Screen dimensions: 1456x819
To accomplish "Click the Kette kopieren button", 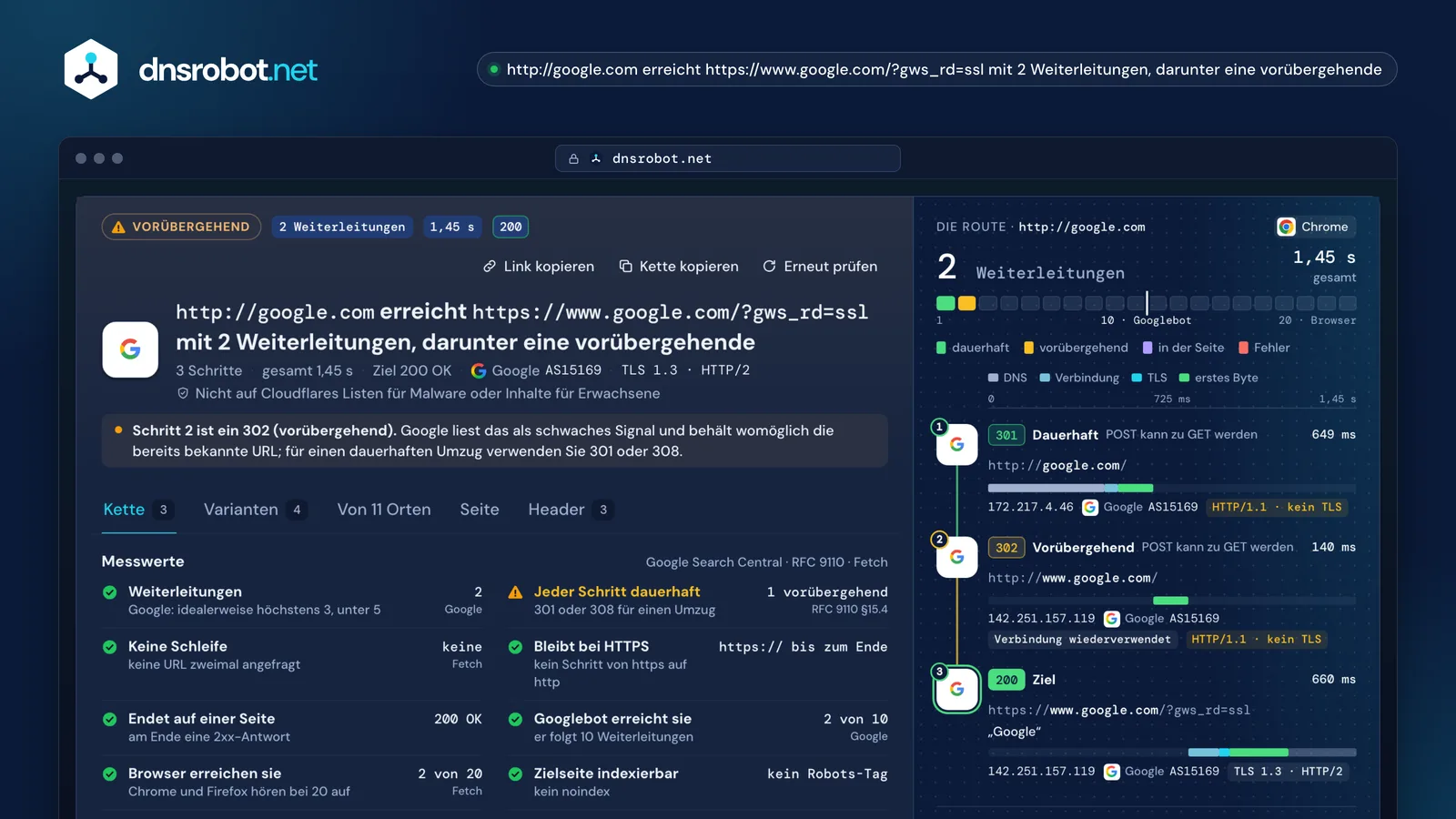I will pos(679,267).
